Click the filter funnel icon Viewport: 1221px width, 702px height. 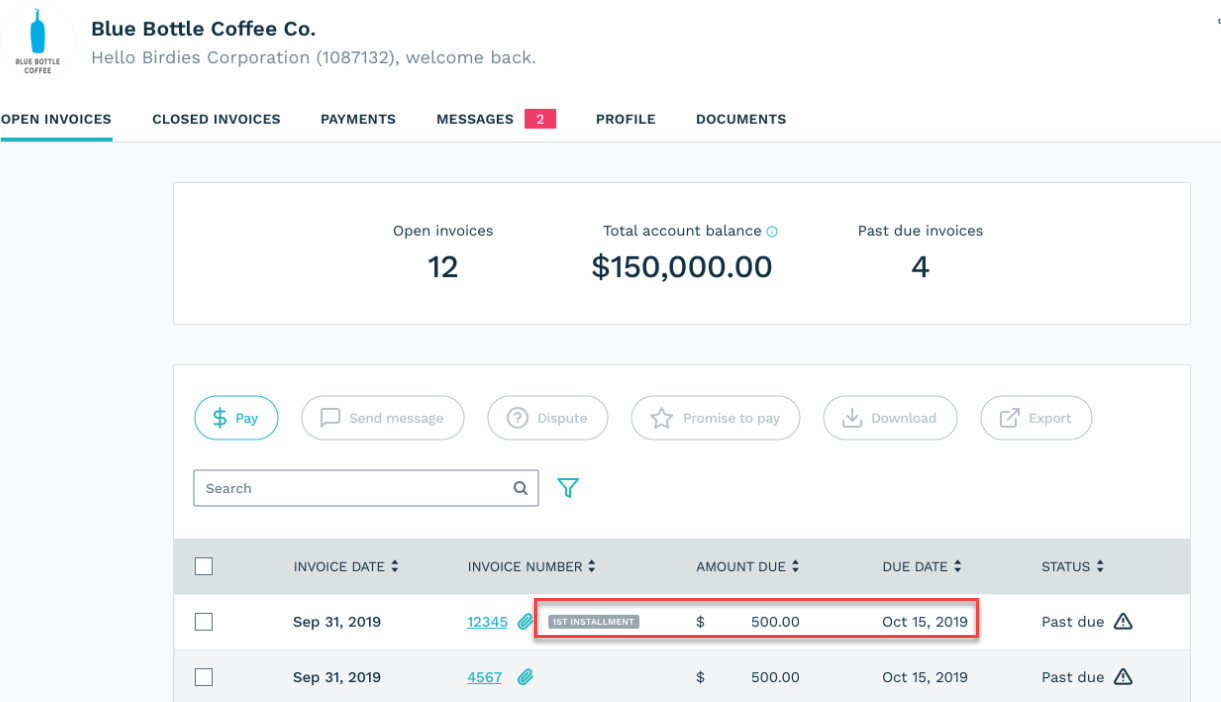click(568, 488)
